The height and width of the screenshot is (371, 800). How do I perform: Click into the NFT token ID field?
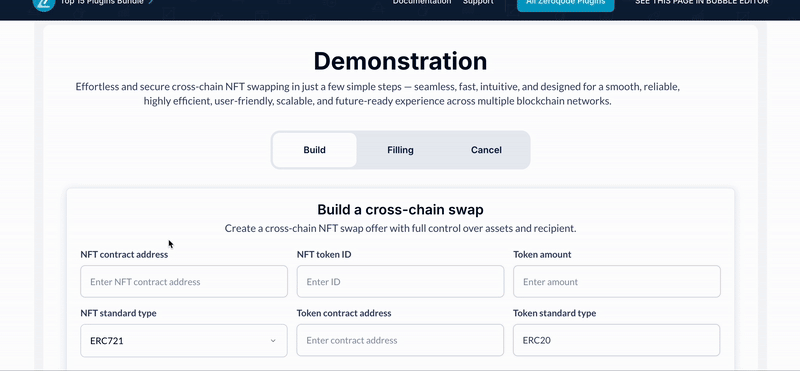pyautogui.click(x=401, y=282)
